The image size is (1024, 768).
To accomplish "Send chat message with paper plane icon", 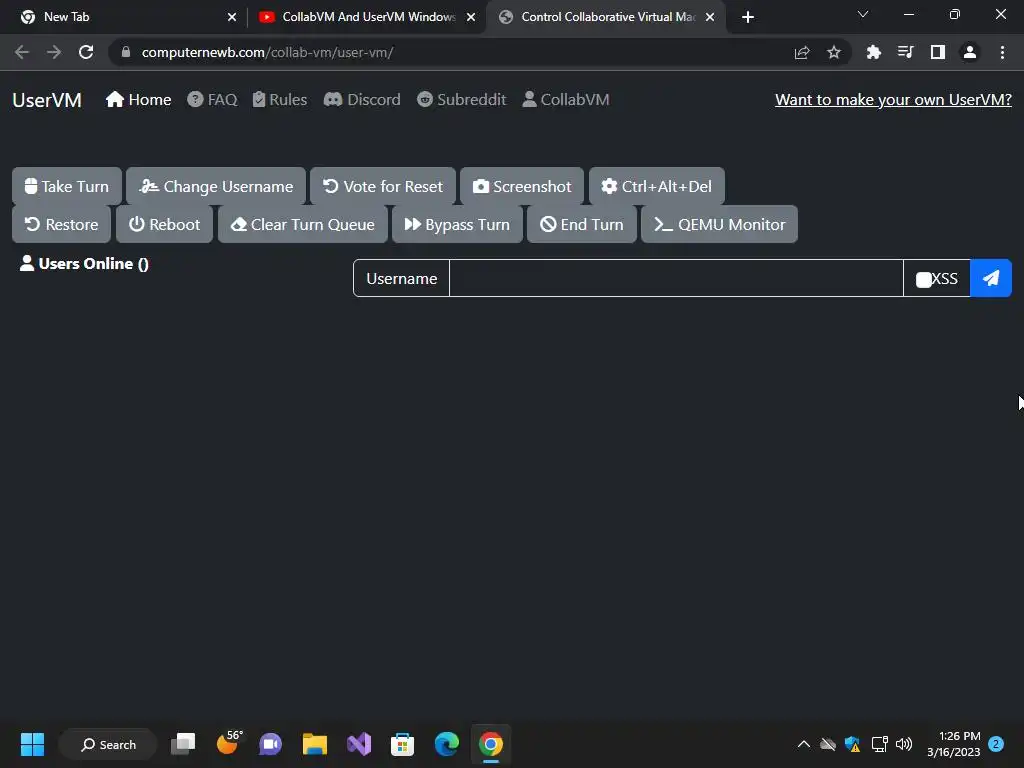I will tap(991, 278).
